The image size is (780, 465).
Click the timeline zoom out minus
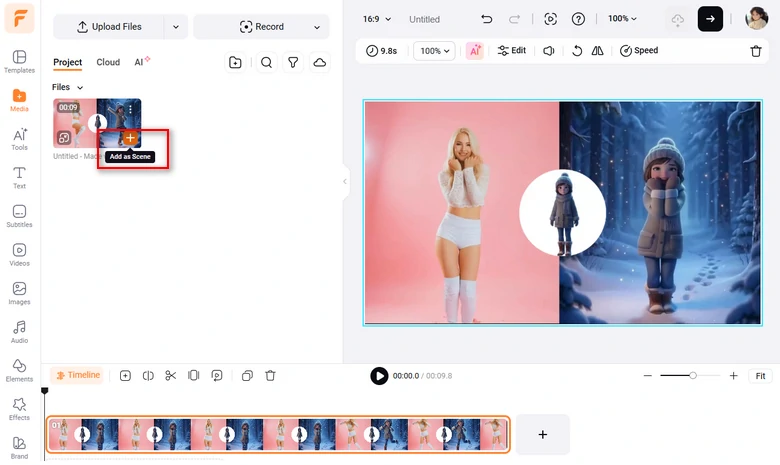tap(647, 375)
